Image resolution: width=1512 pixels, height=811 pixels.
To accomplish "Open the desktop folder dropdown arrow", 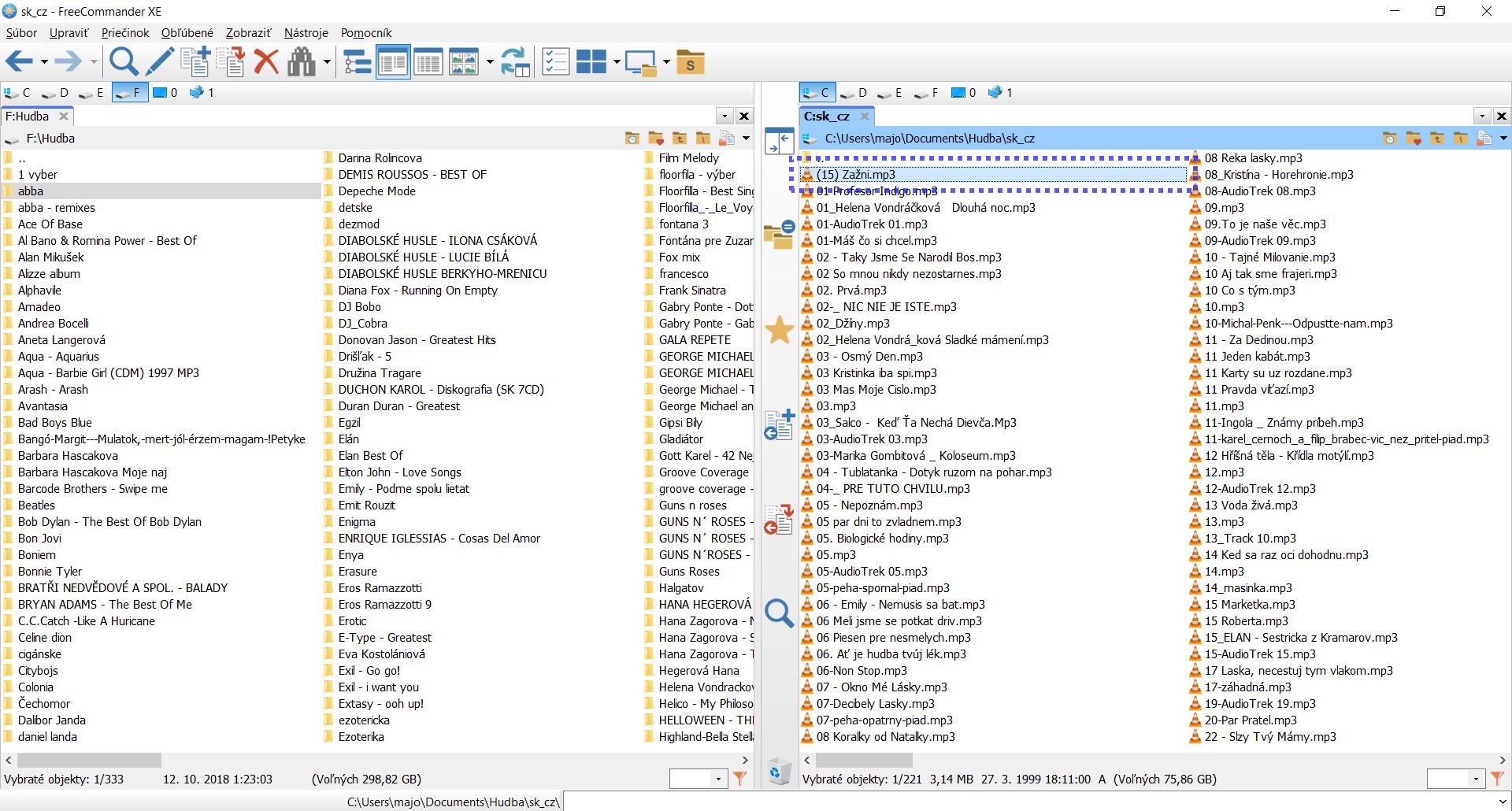I will click(x=666, y=62).
